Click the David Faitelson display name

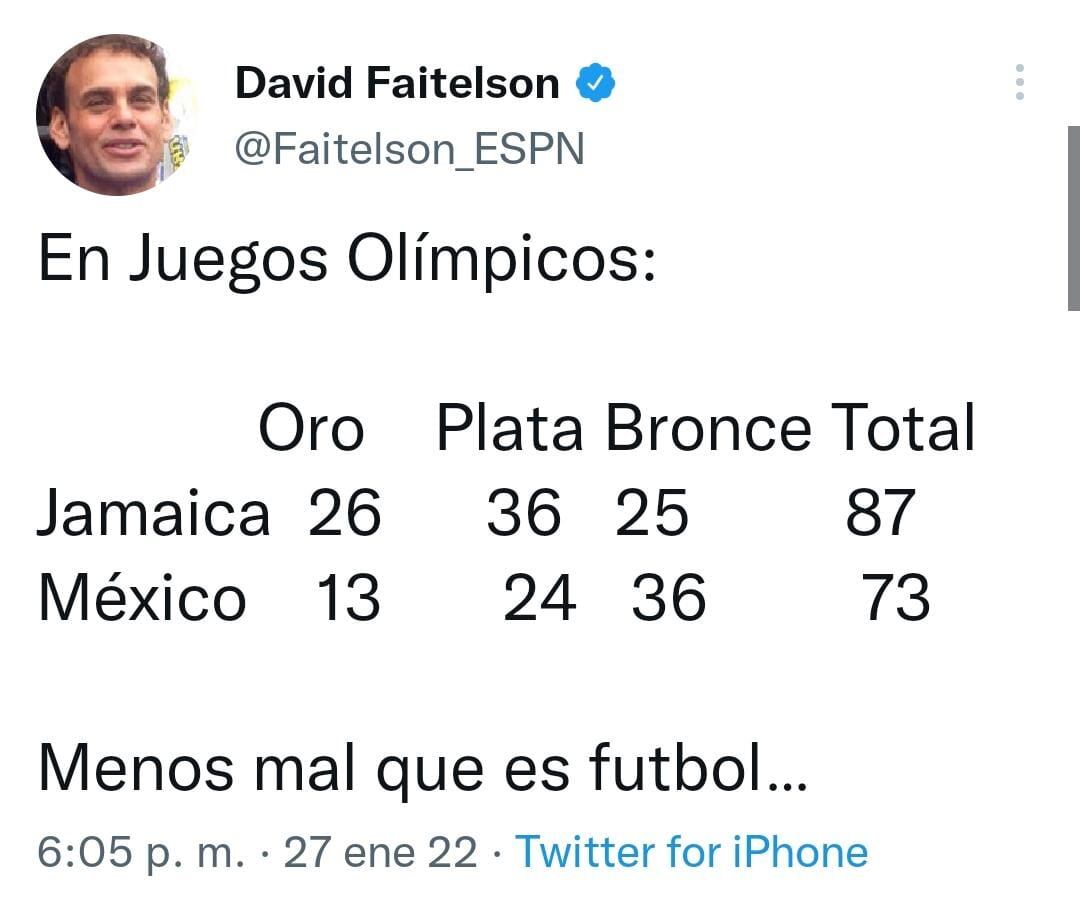pos(397,84)
